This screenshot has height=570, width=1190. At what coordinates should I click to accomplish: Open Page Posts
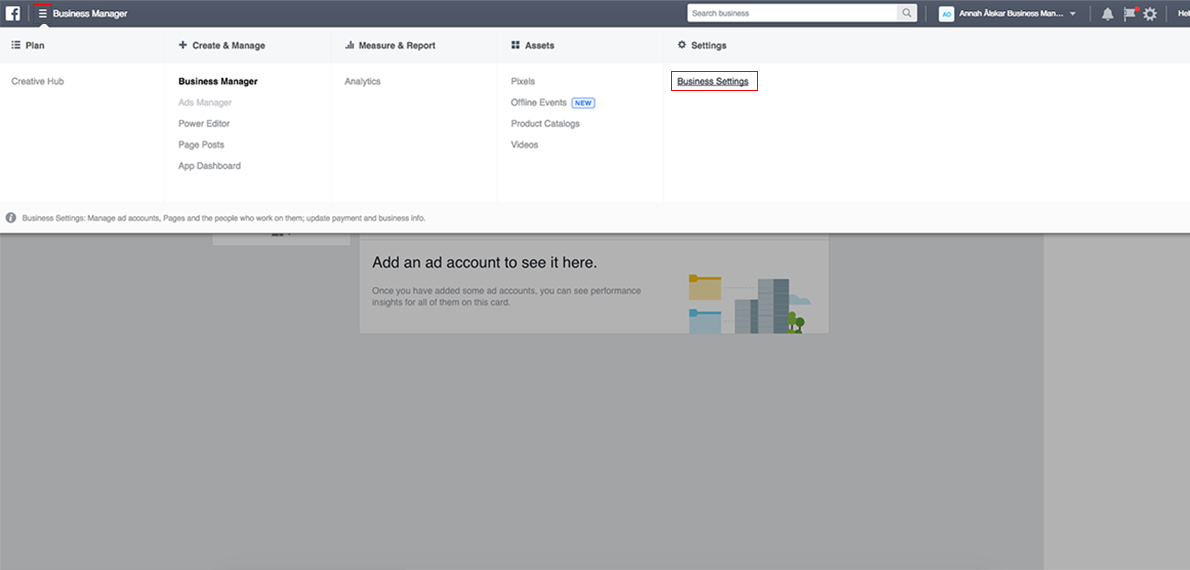(201, 145)
